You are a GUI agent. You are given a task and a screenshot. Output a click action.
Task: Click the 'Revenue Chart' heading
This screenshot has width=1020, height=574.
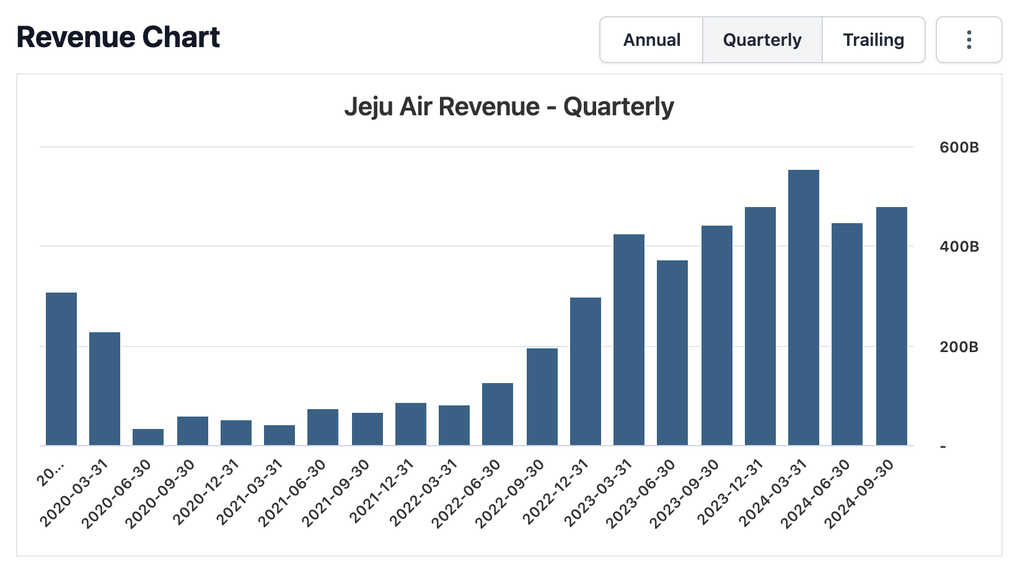click(118, 37)
